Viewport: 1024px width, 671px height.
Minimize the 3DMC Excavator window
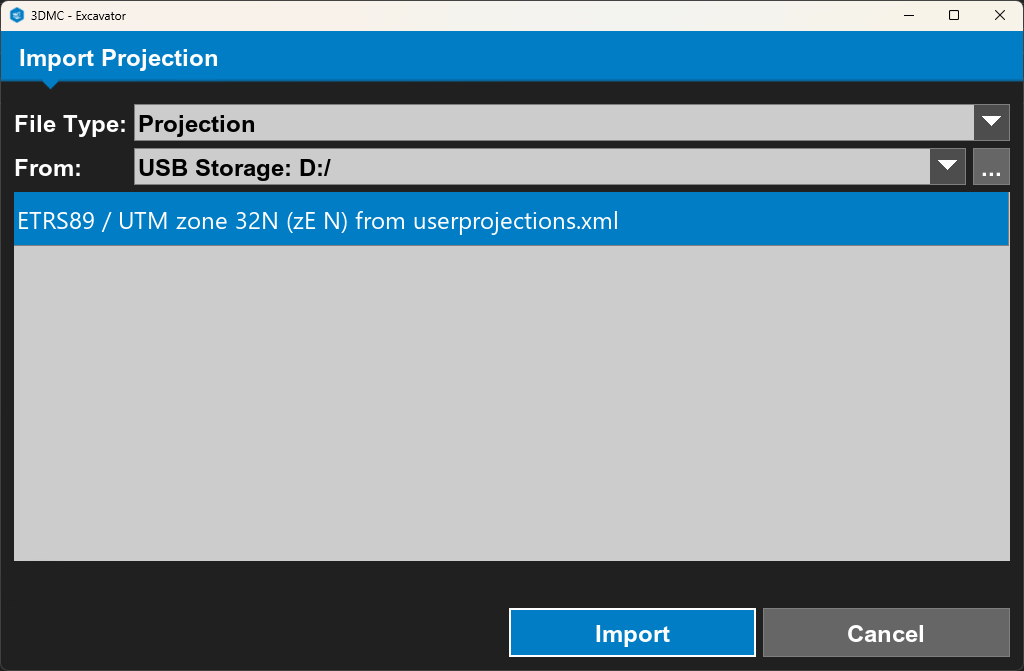pos(908,15)
